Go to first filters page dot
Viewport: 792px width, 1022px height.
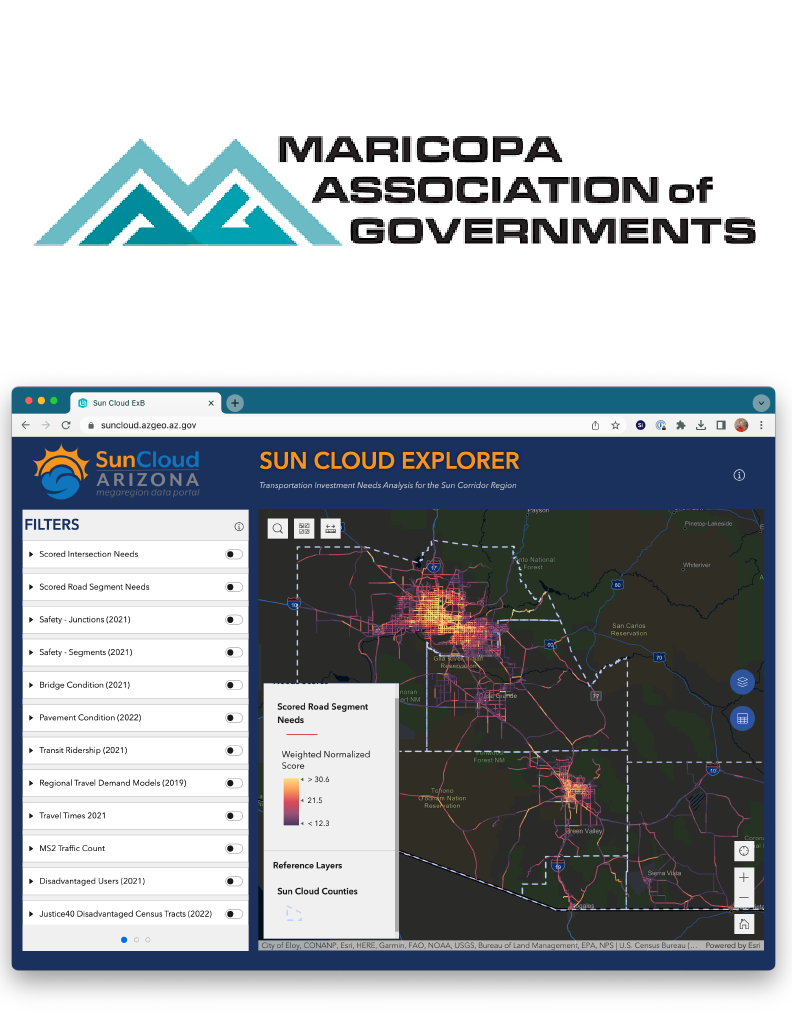point(124,940)
